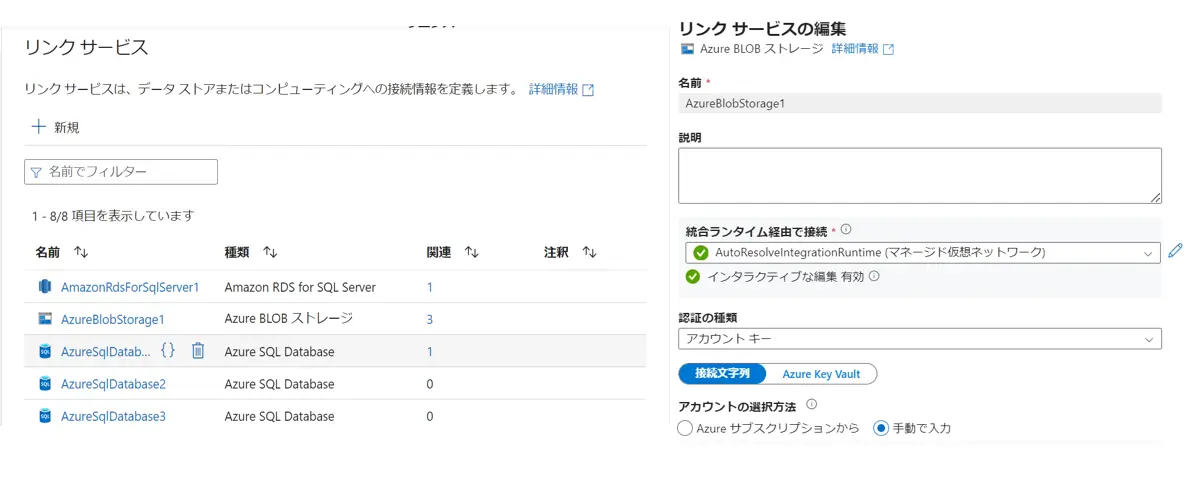
Task: Click the AmazonRdsForSqlServer1 service icon
Action: [x=44, y=287]
